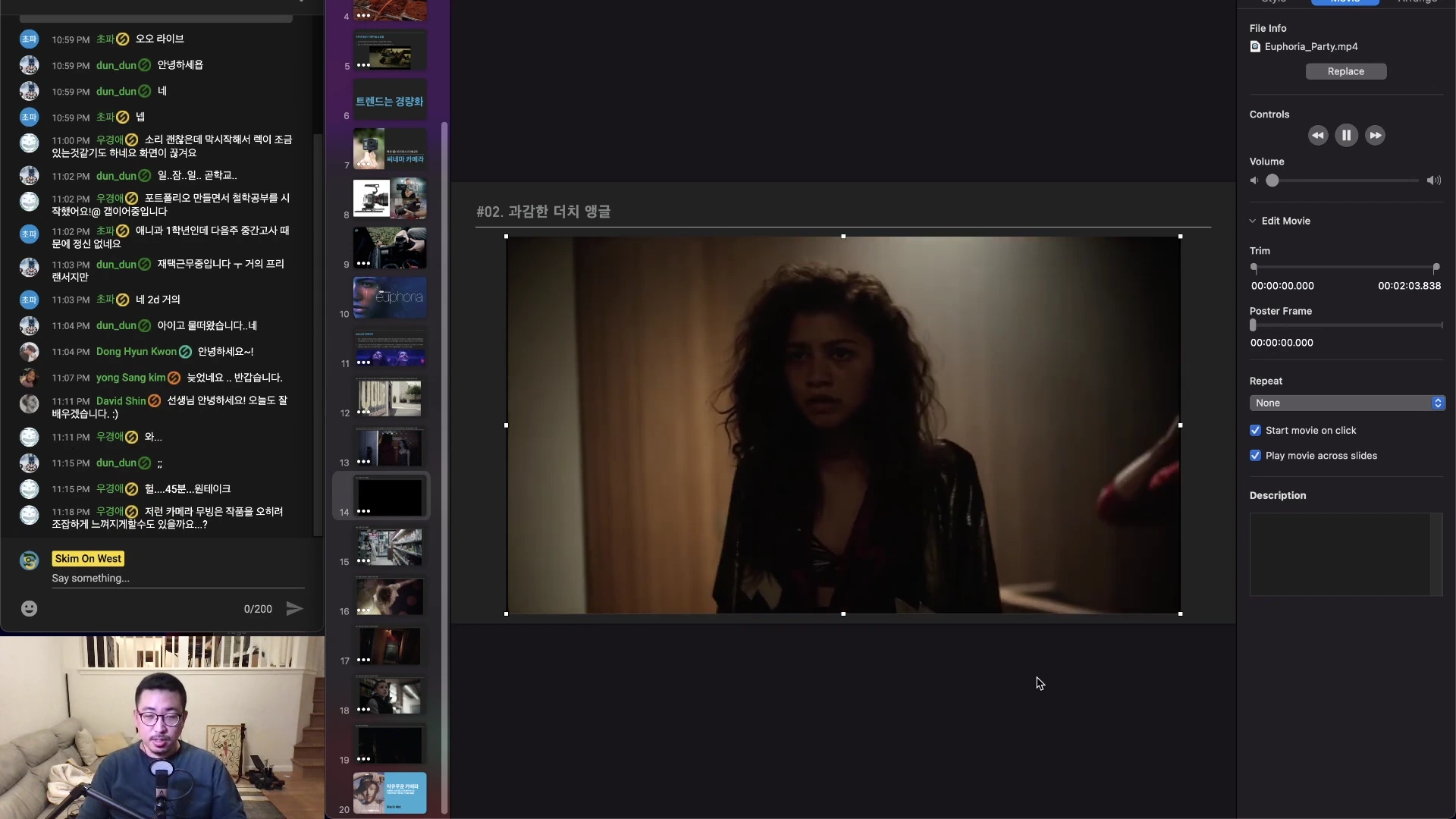The image size is (1456, 819).
Task: Click the Euphoria_Party.mp4 file name
Action: click(1311, 47)
